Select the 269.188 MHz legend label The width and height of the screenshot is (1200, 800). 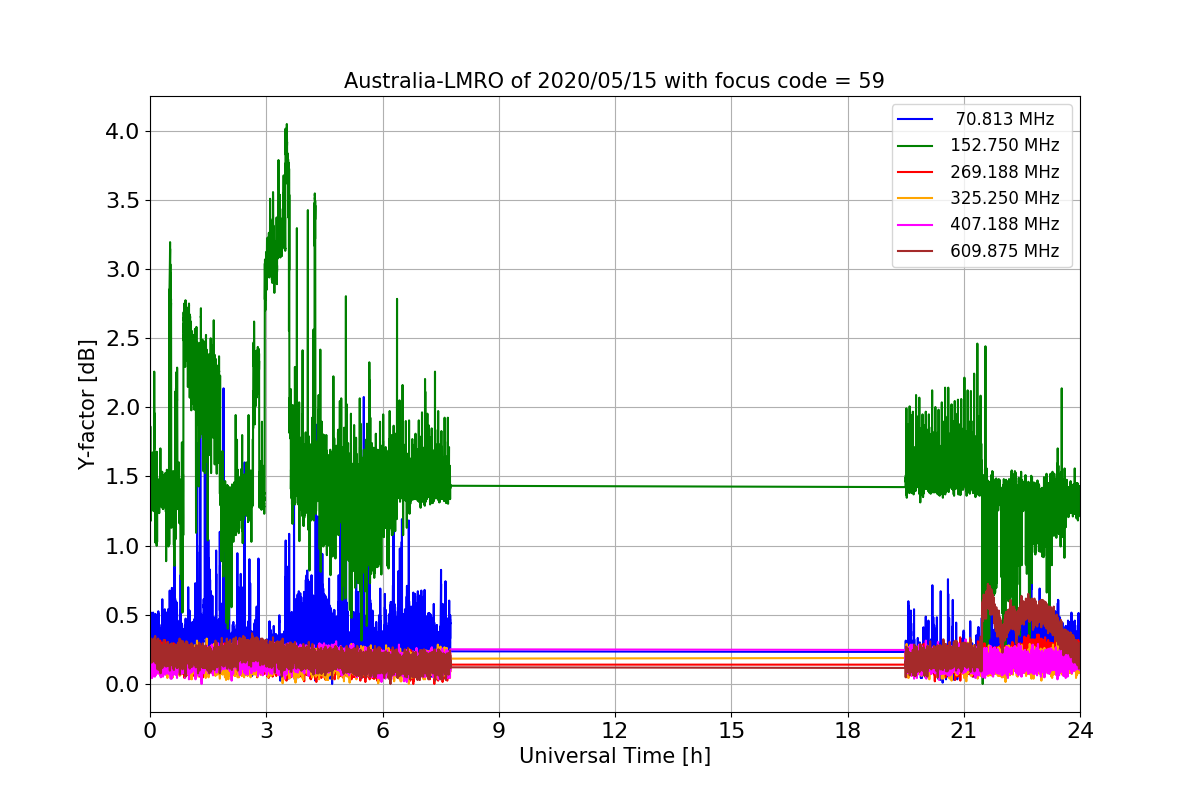[x=1005, y=172]
